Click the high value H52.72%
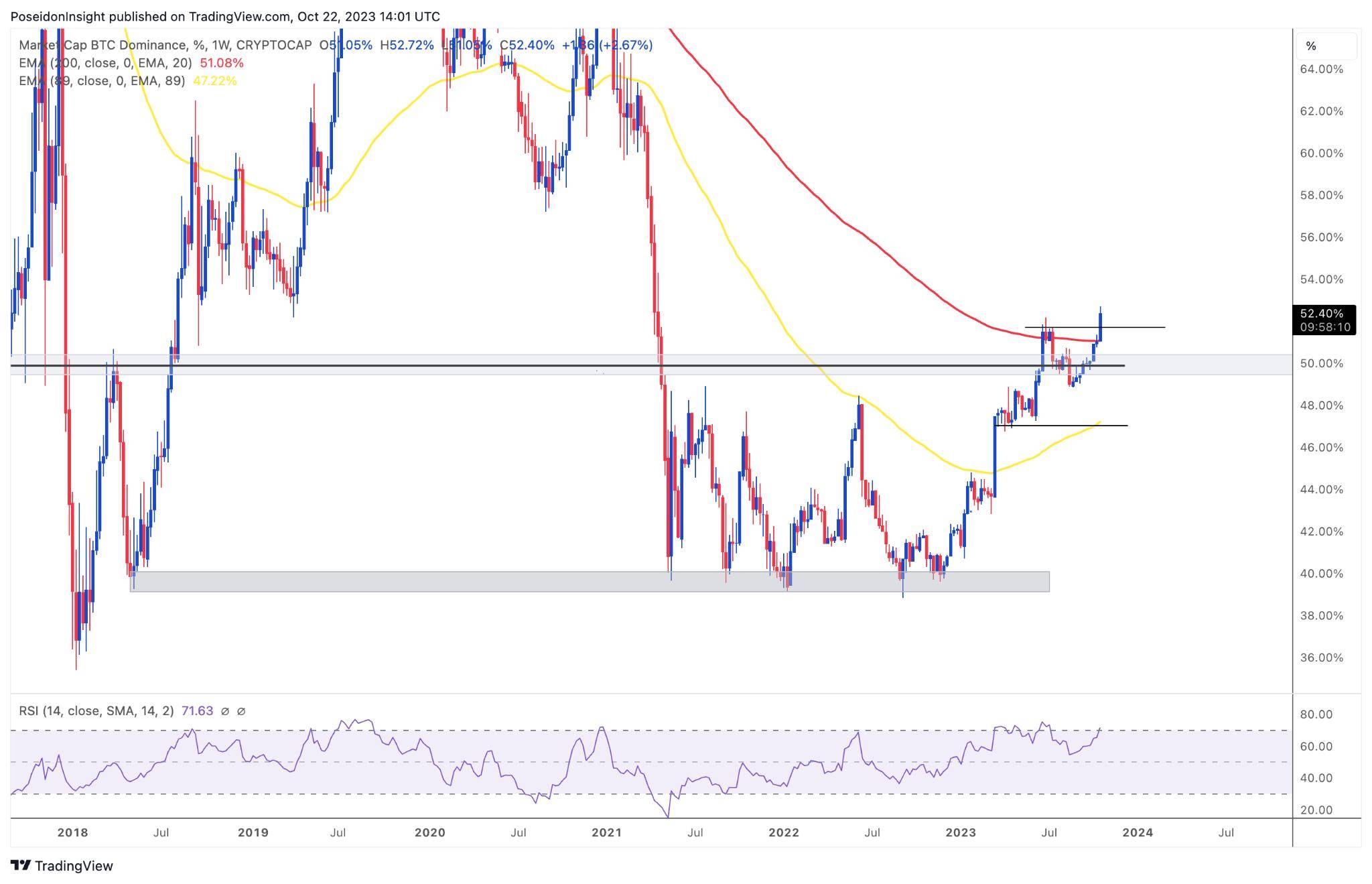 (x=407, y=45)
